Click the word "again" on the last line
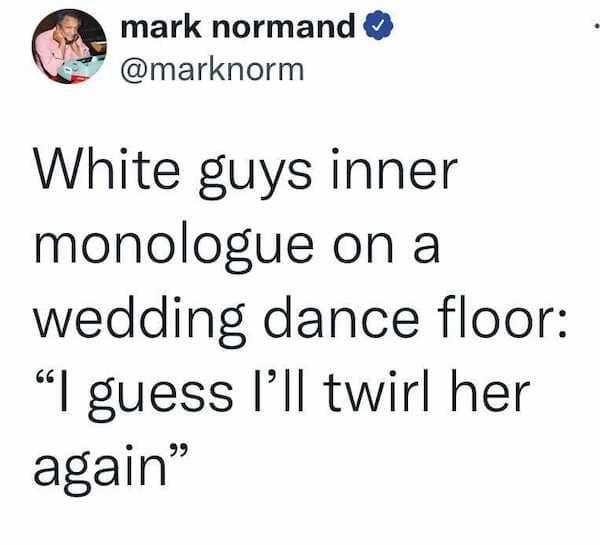This screenshot has height=545, width=600. 101,469
